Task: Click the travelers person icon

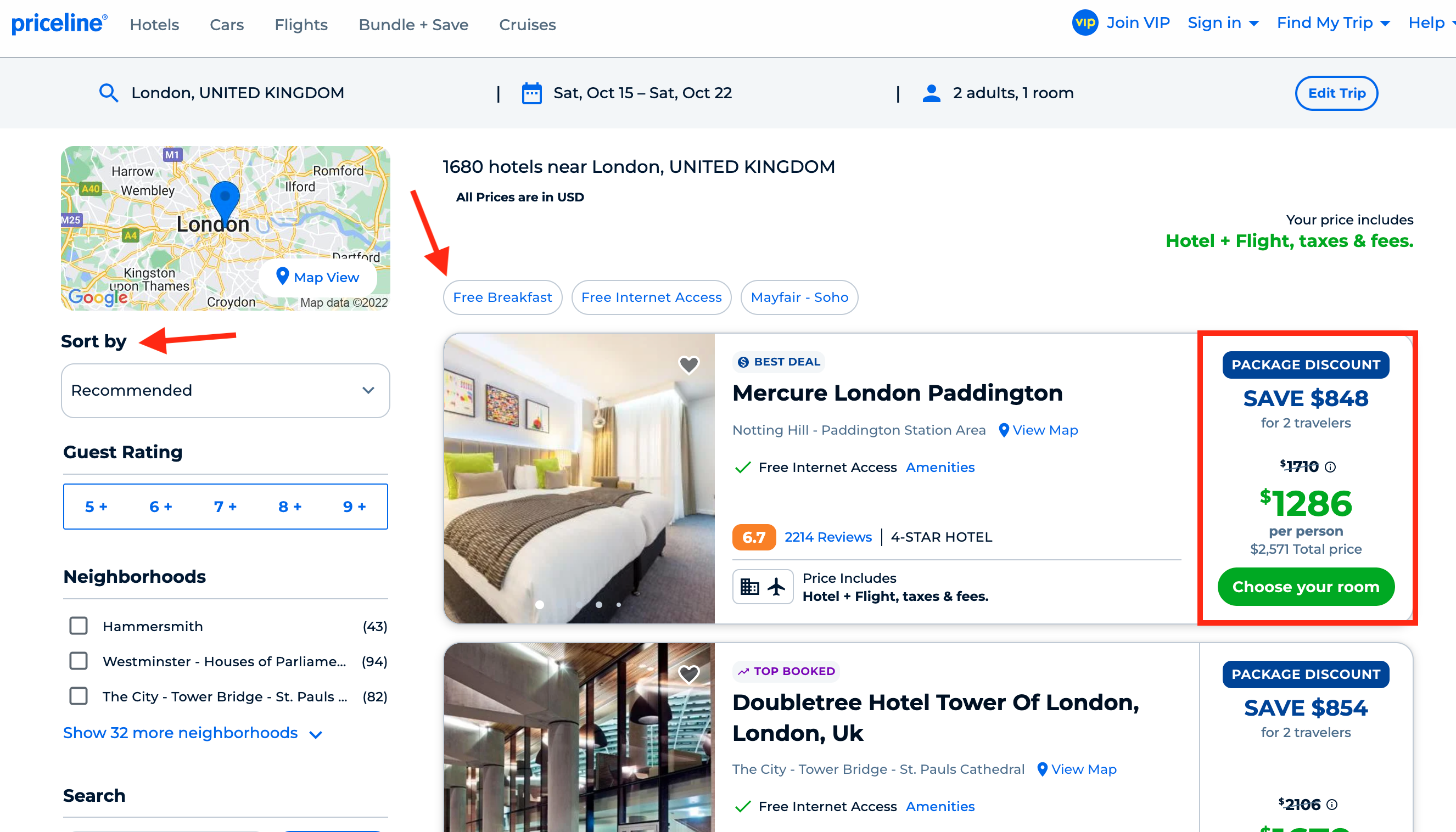Action: point(931,93)
